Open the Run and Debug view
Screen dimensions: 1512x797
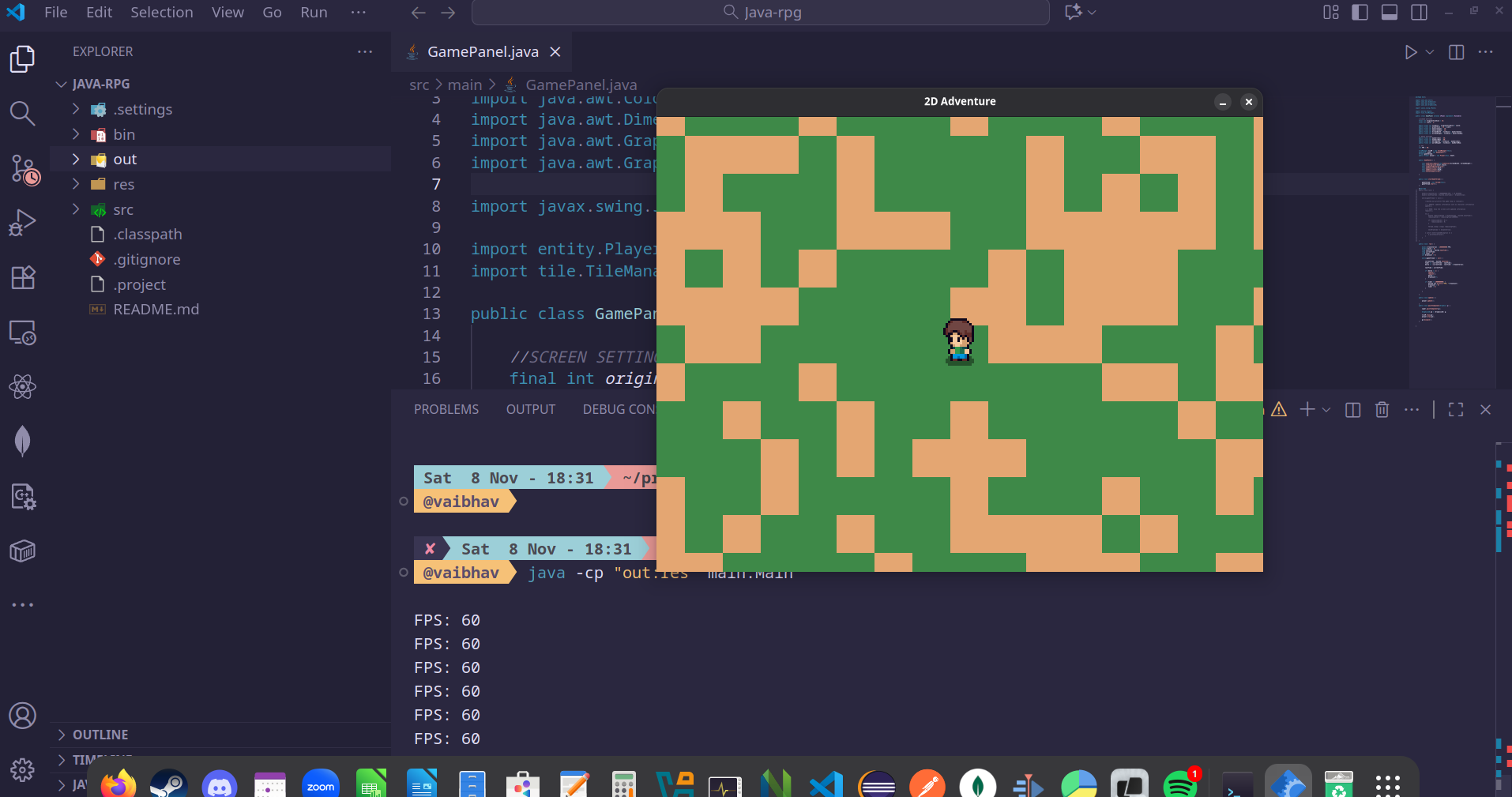click(22, 222)
